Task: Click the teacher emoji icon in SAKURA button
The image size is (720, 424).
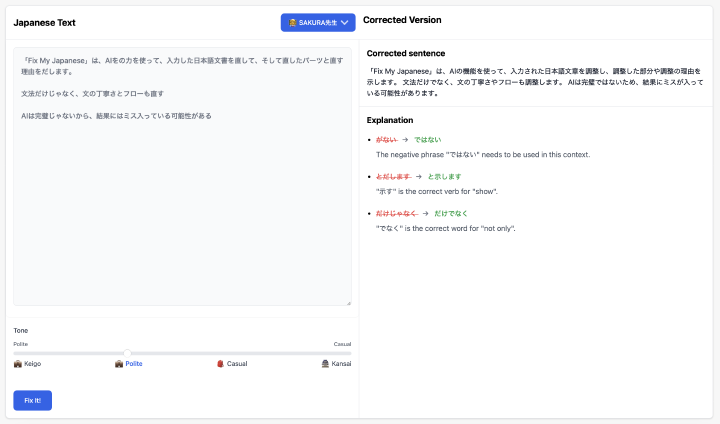Action: (x=292, y=23)
